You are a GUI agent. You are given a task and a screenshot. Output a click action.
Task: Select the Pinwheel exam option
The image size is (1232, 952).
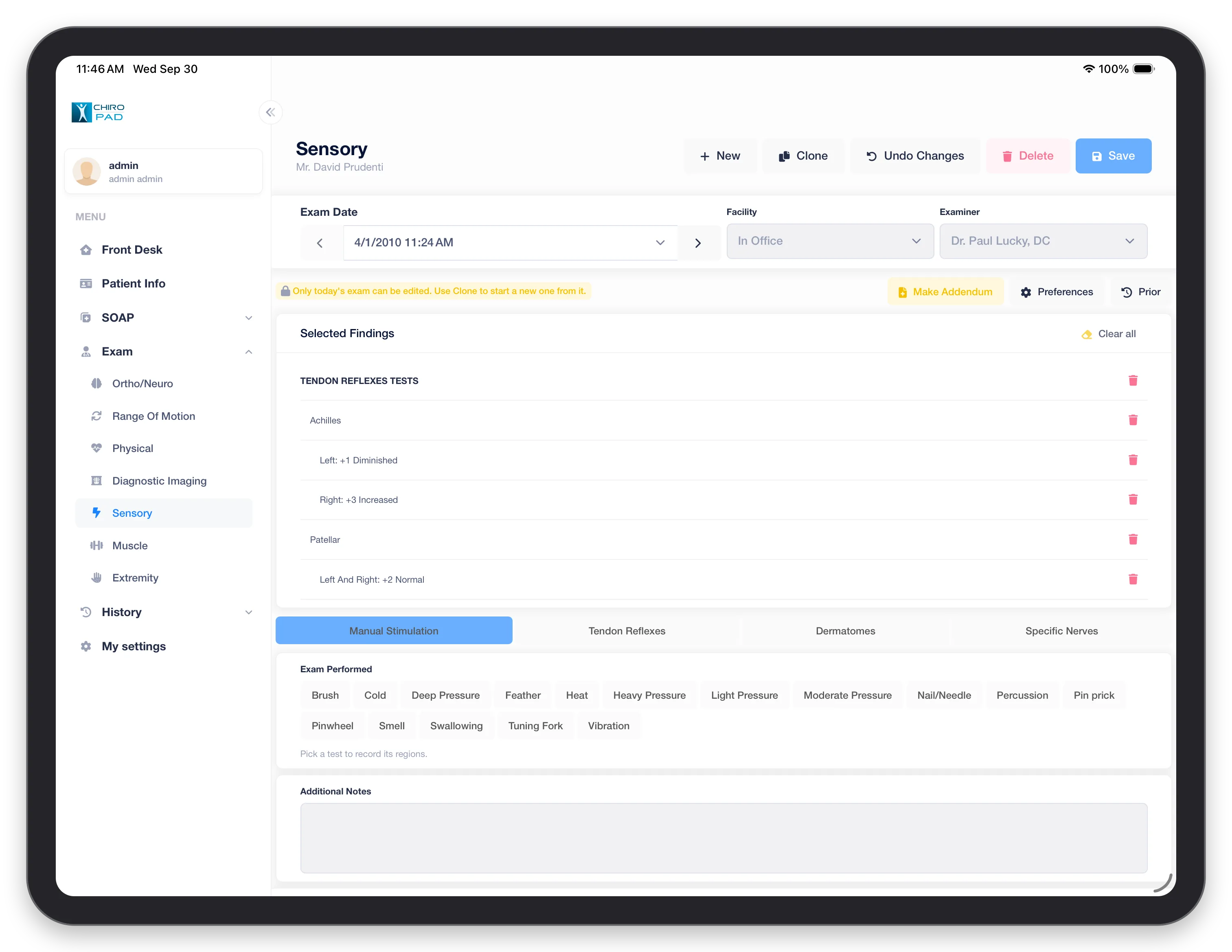[x=332, y=726]
